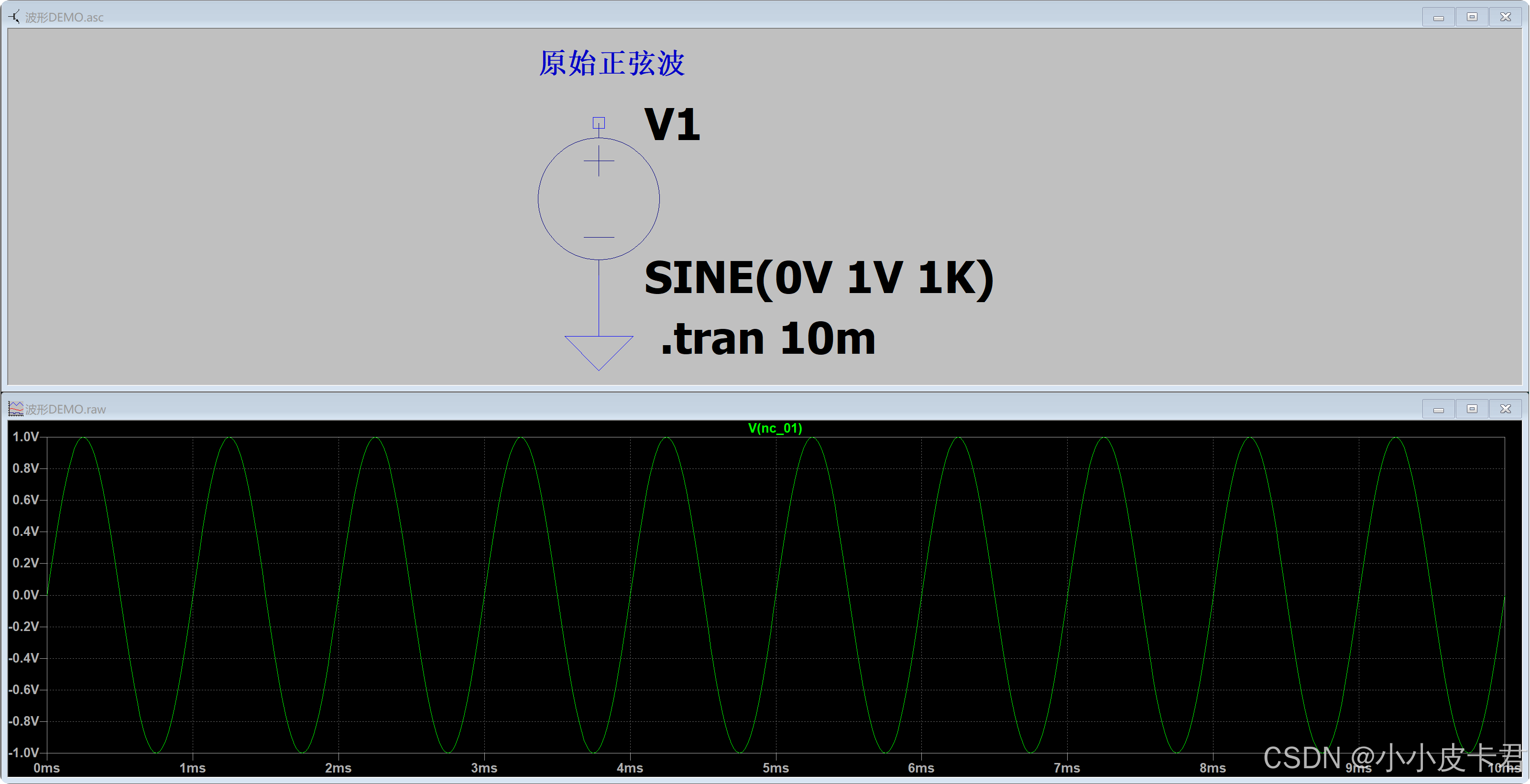Viewport: 1530px width, 784px height.
Task: Click the V1 component name label
Action: click(672, 125)
